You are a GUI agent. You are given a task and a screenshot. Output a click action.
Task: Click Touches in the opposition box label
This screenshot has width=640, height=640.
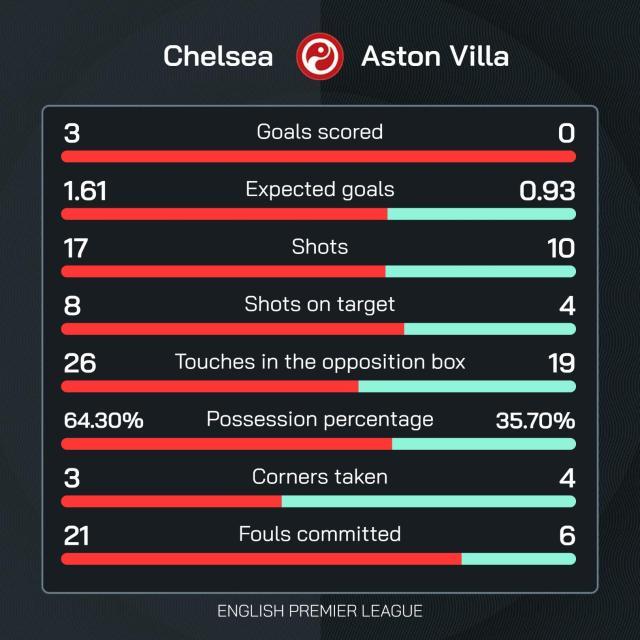(319, 361)
